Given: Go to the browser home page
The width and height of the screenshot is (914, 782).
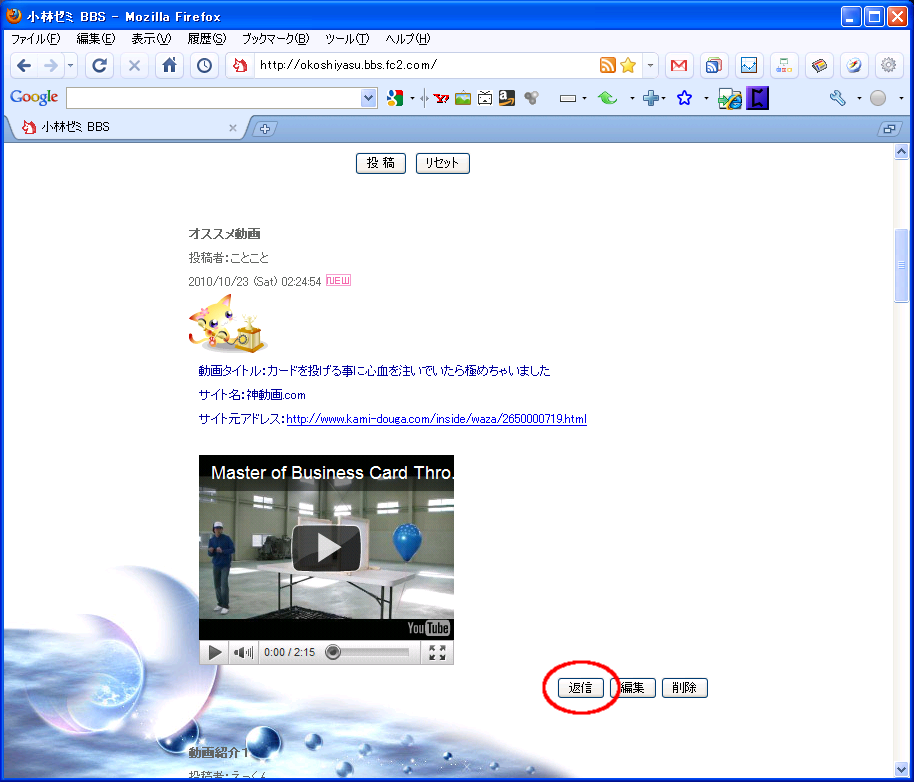Looking at the screenshot, I should click(x=170, y=66).
